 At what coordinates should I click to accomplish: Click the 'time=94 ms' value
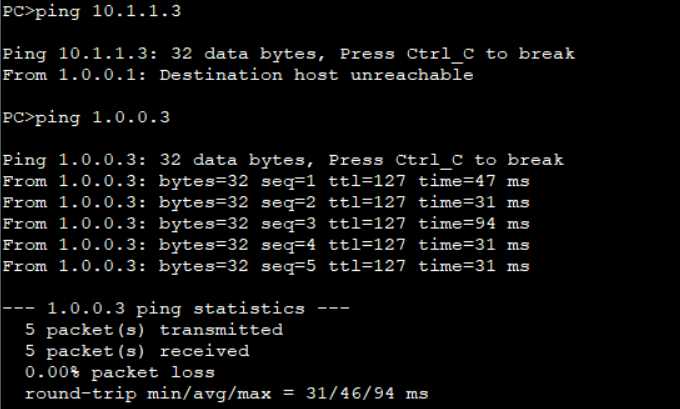(x=474, y=224)
